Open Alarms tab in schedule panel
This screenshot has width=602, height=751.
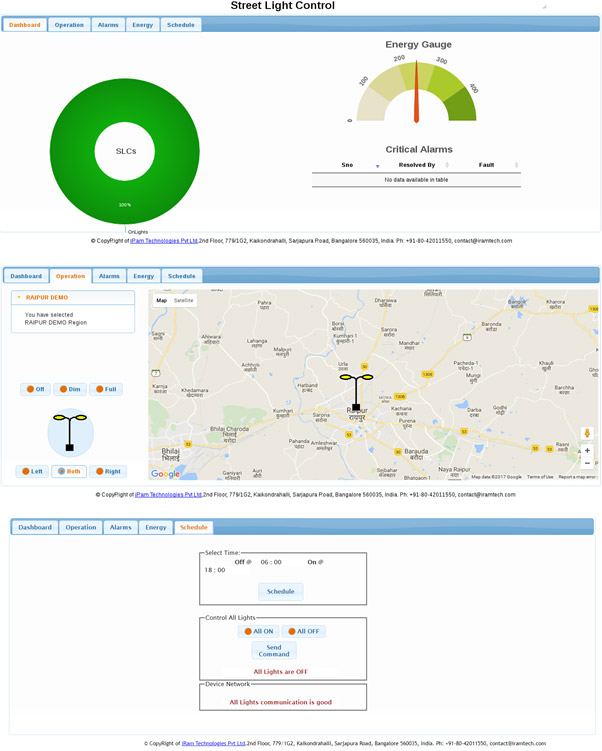[x=121, y=527]
